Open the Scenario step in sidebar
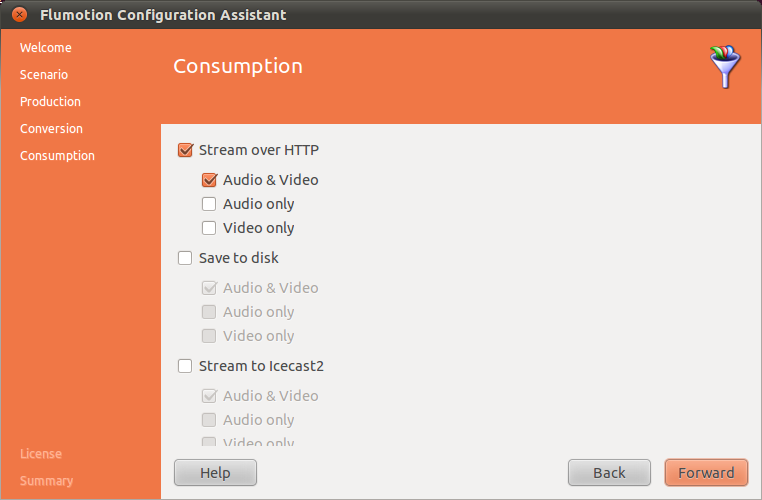This screenshot has width=762, height=500. [x=44, y=75]
